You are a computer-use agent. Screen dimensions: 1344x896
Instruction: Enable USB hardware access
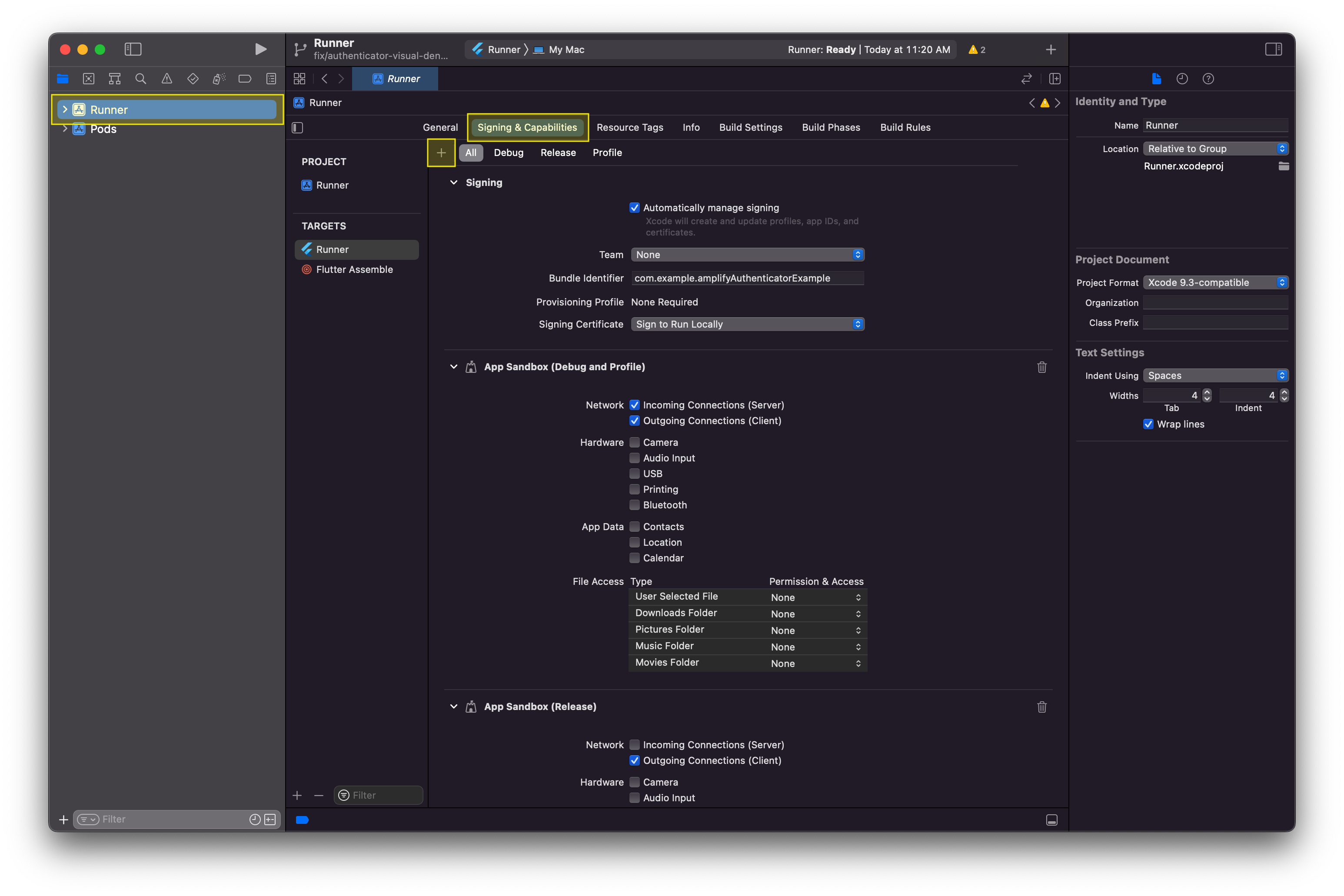coord(635,474)
